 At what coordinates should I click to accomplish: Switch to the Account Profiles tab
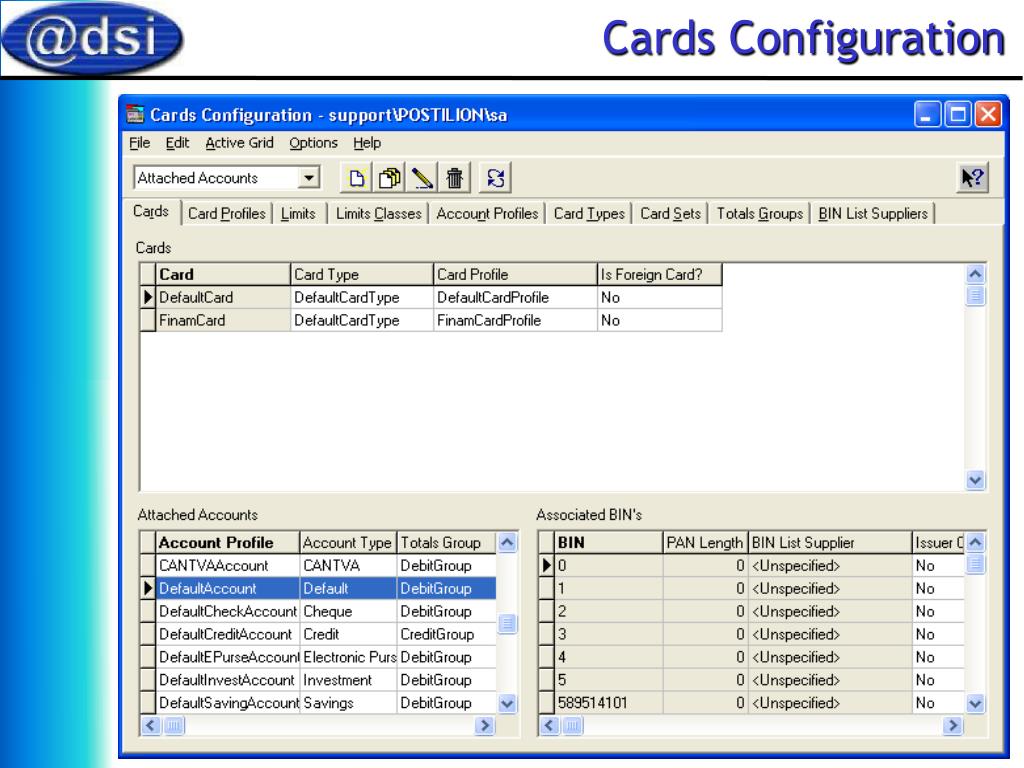click(x=487, y=214)
